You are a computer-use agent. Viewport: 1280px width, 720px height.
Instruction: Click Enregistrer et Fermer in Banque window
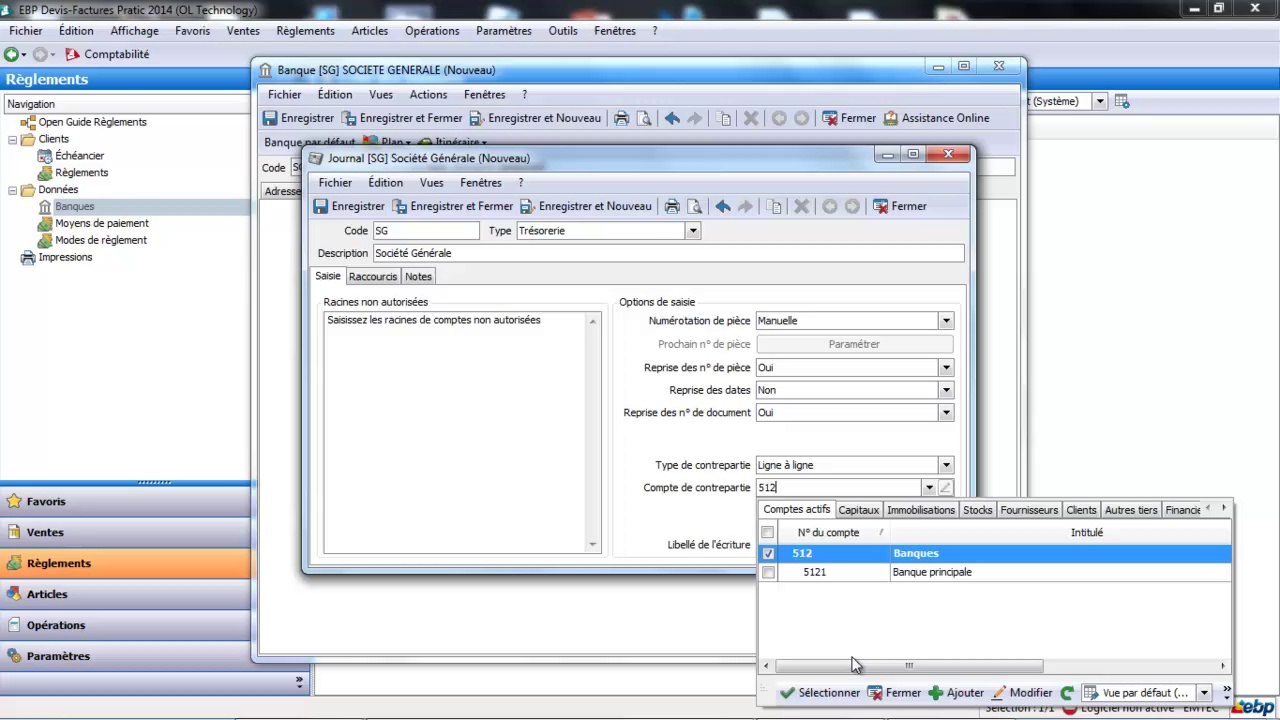401,118
